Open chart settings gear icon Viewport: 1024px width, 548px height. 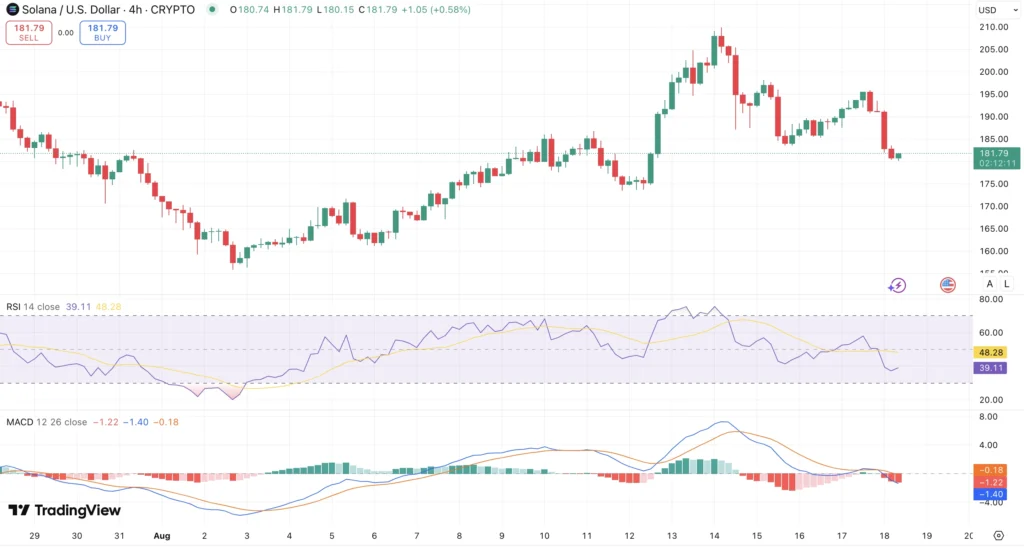tap(998, 536)
